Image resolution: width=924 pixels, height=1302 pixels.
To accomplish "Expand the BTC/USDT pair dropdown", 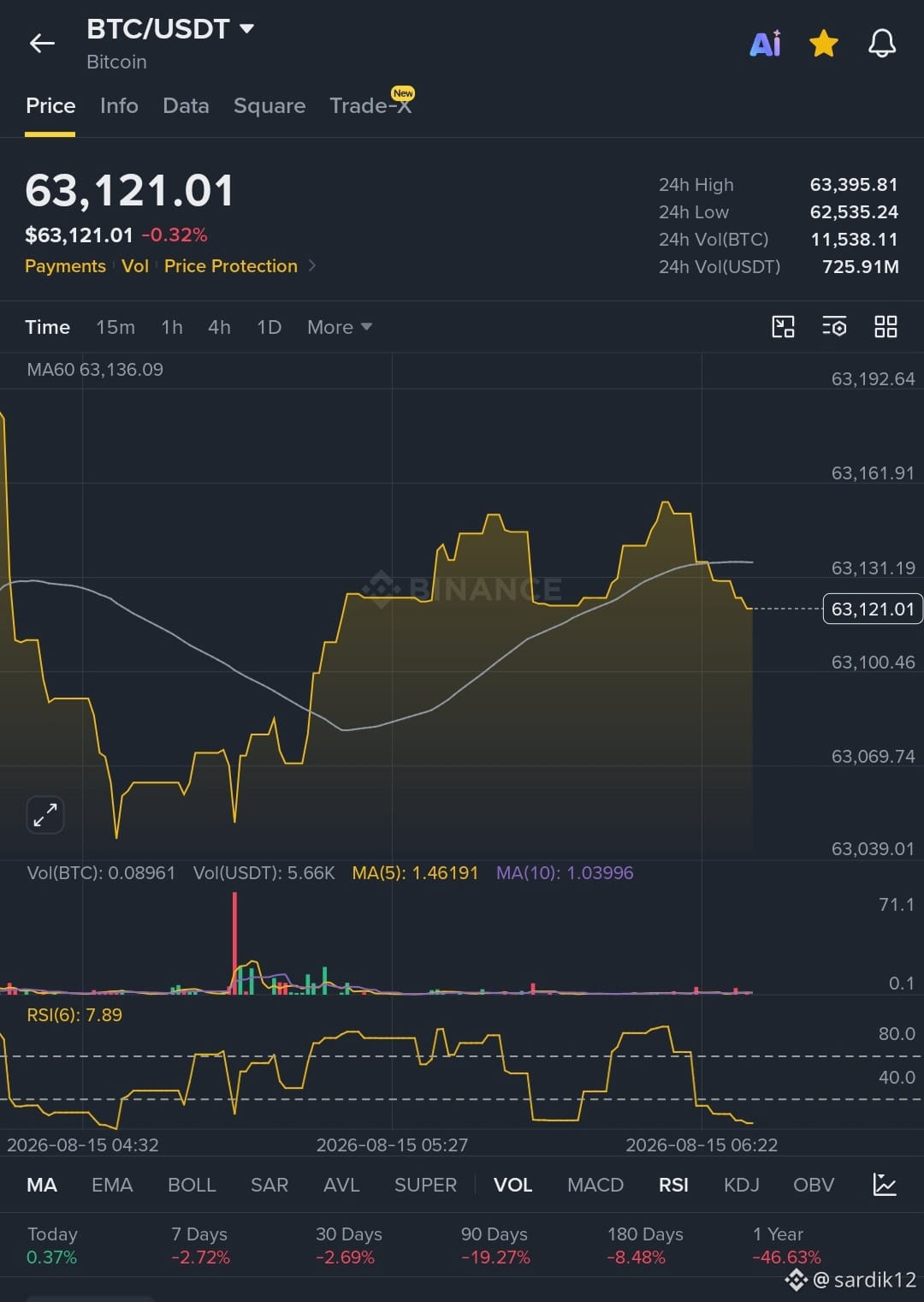I will (x=247, y=28).
